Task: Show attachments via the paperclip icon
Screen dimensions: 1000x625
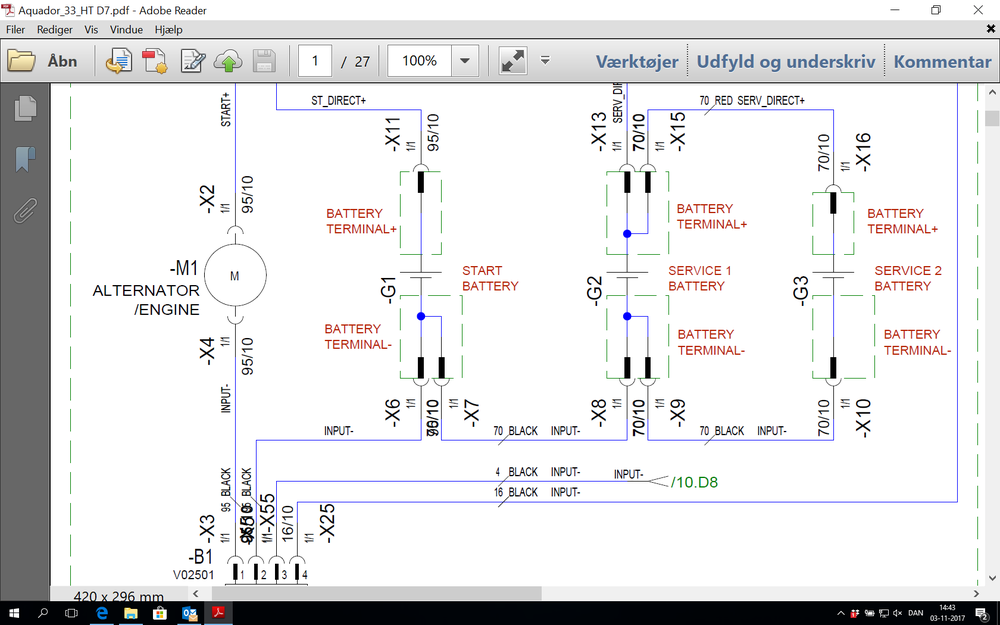Action: (25, 210)
